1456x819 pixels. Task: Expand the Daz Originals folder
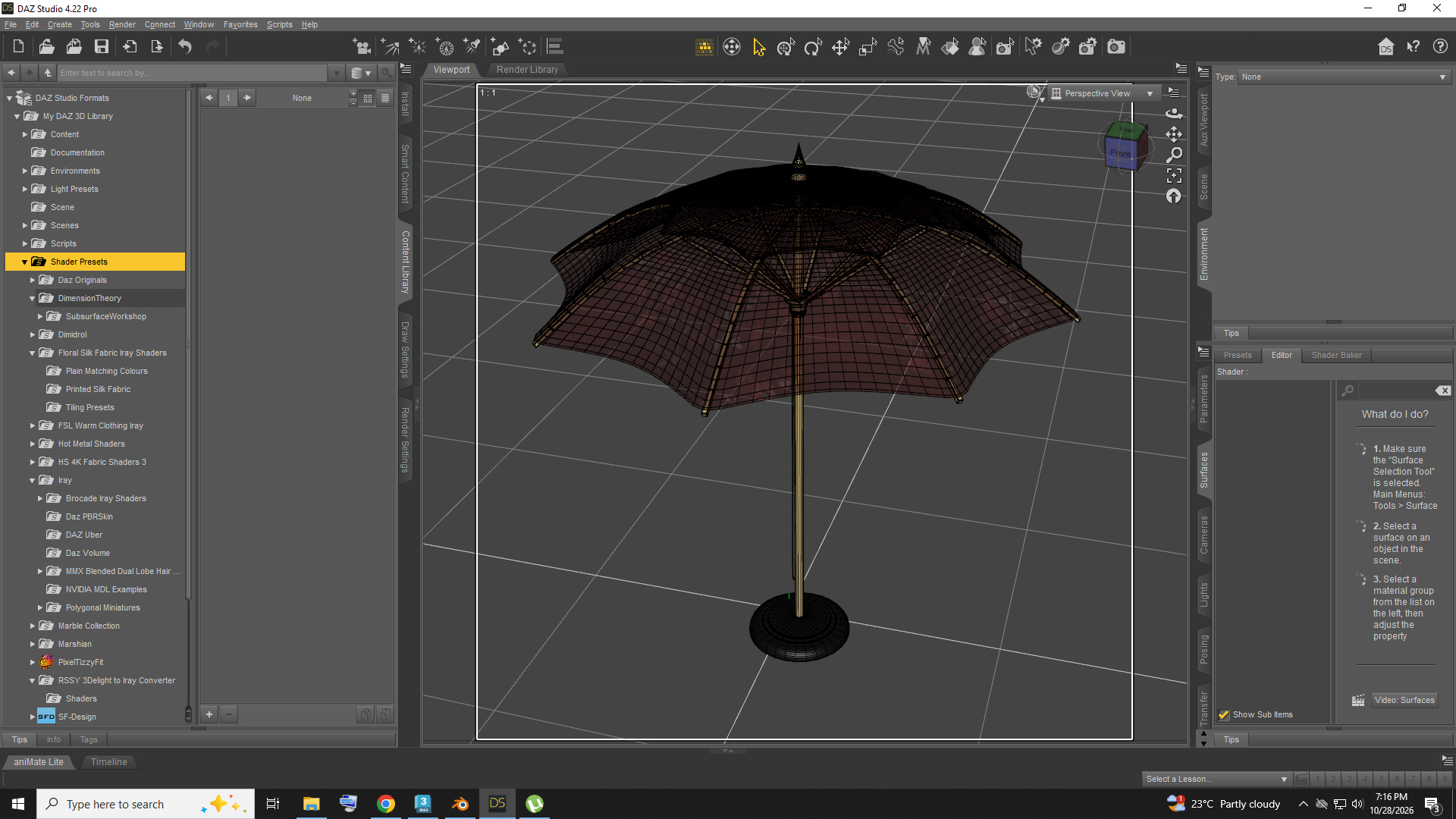(x=32, y=281)
